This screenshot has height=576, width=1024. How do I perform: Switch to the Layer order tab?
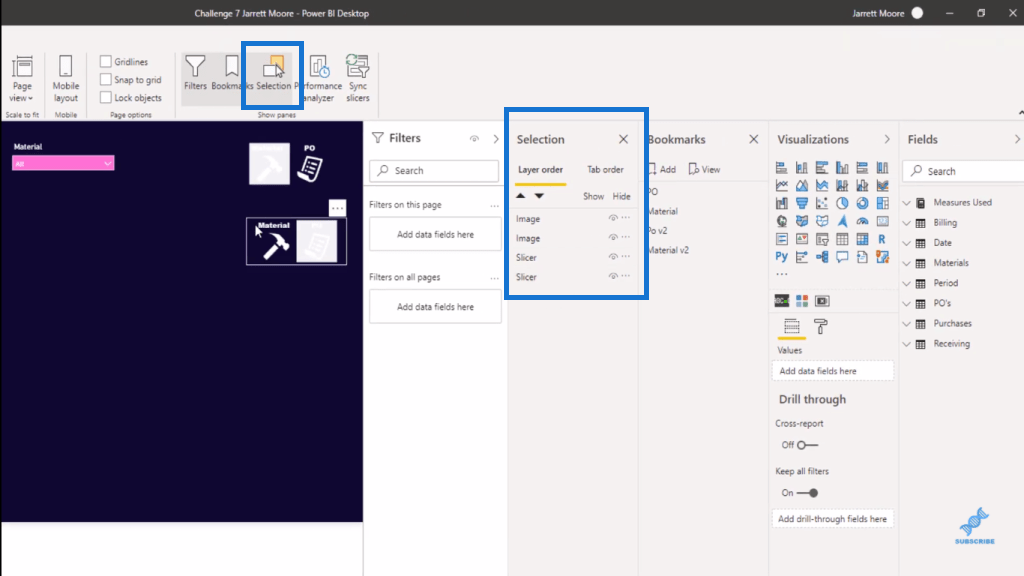pos(540,170)
